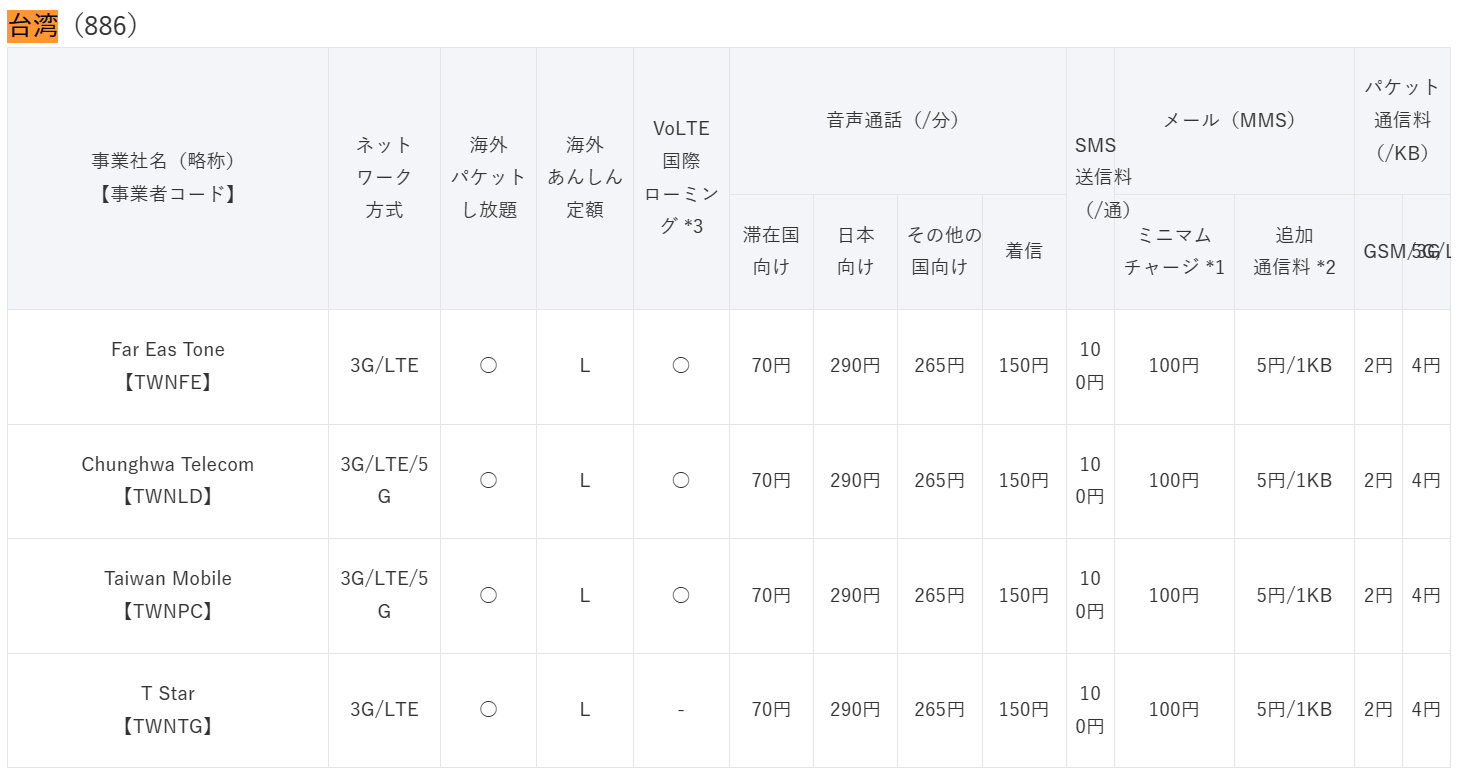Click the highlighted 台湾 heading text
This screenshot has width=1462, height=778.
(x=33, y=26)
